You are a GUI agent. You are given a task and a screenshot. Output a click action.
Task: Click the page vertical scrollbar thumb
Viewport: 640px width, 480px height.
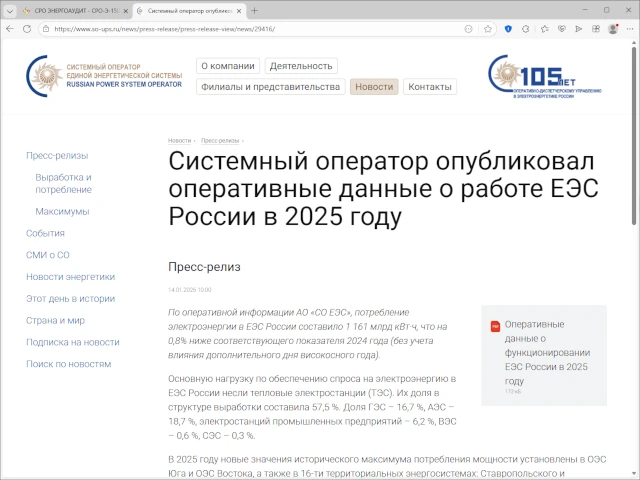(634, 135)
